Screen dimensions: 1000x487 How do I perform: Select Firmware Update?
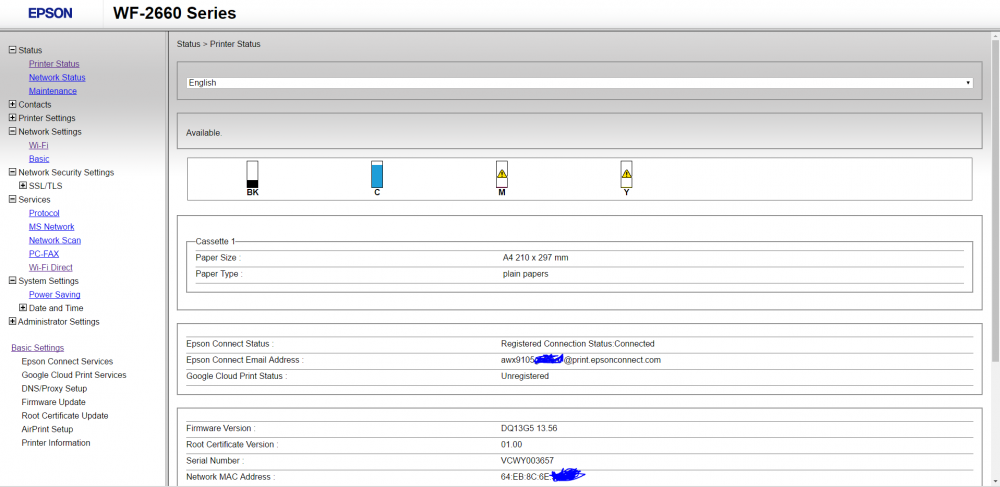tap(54, 402)
